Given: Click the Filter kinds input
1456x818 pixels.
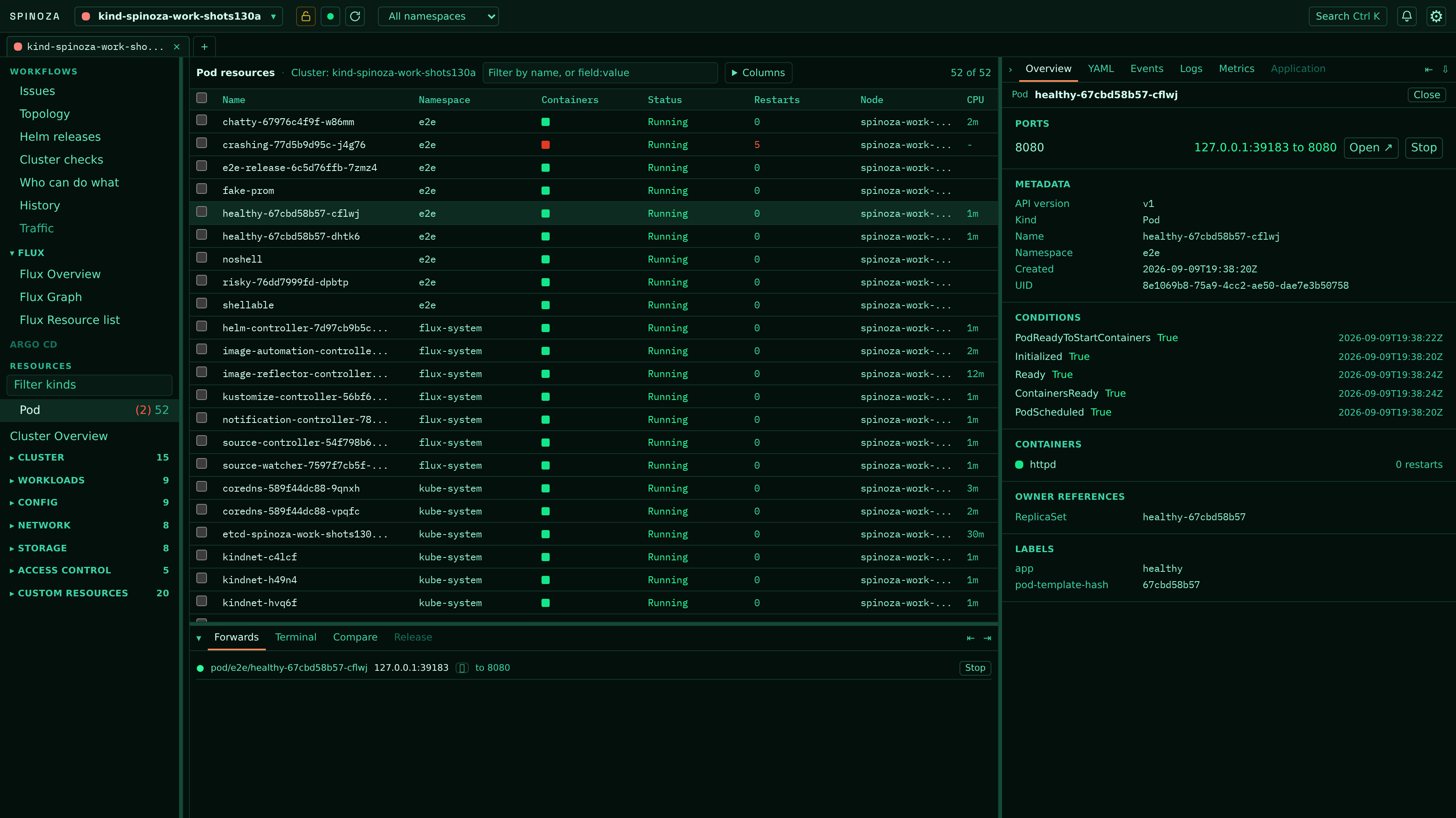Looking at the screenshot, I should [x=89, y=385].
